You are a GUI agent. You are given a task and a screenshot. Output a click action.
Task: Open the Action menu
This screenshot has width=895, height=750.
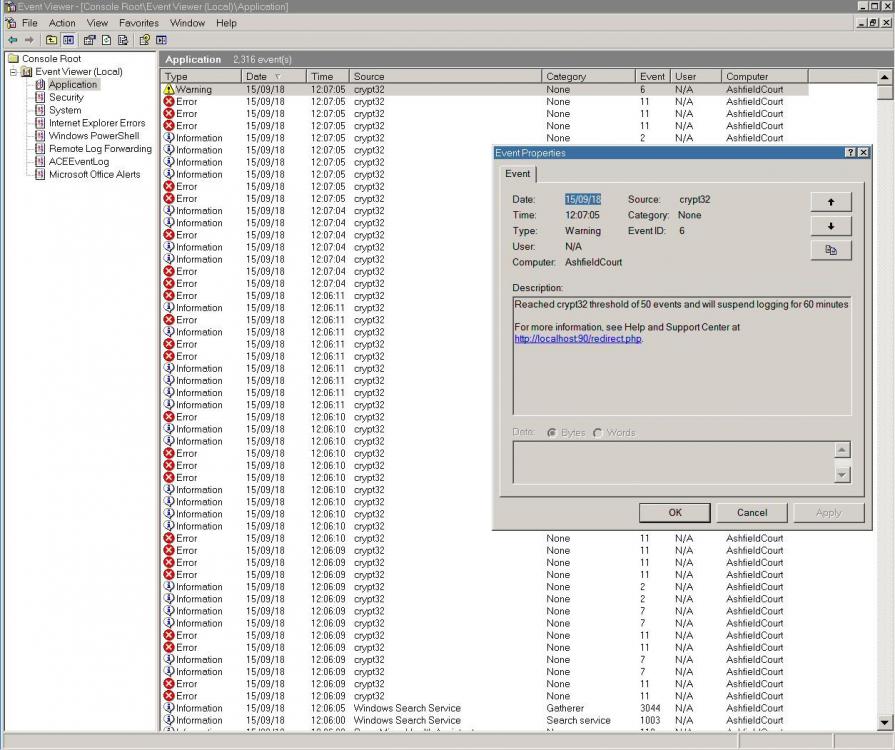point(62,23)
